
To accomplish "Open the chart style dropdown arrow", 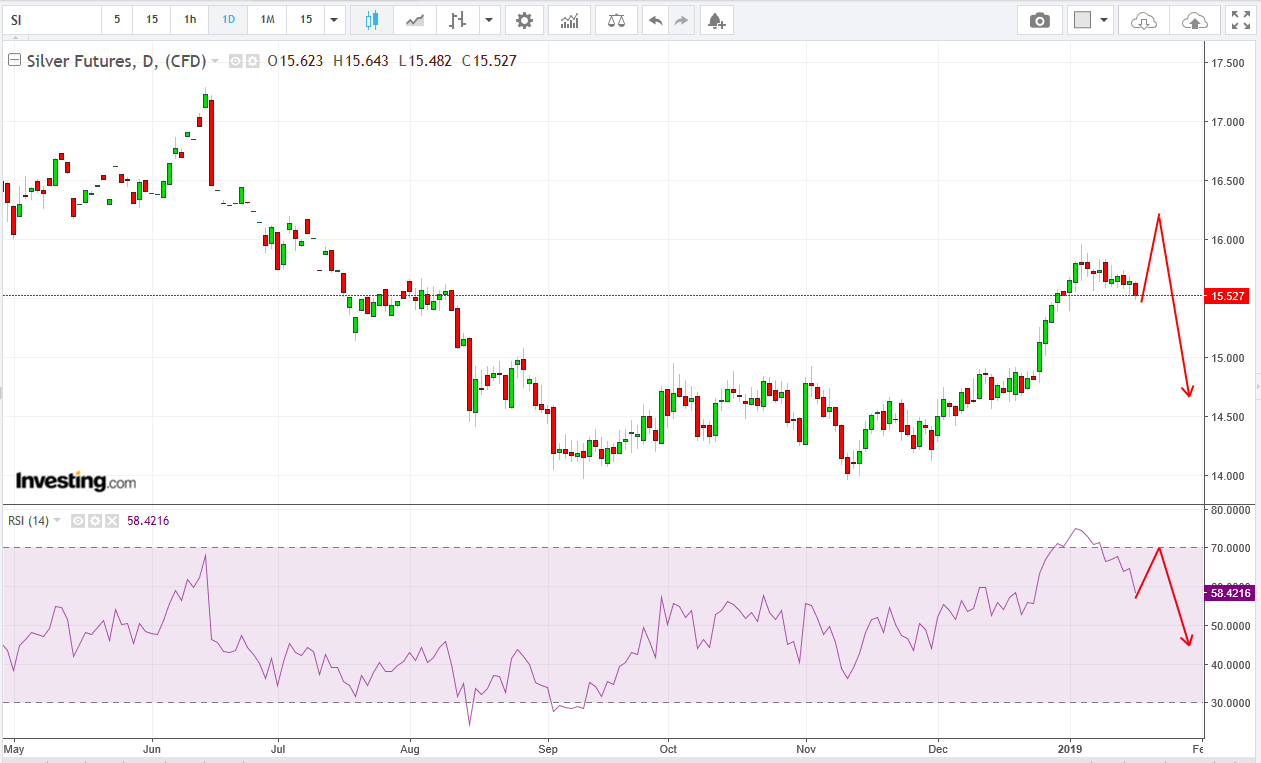I will pos(489,20).
